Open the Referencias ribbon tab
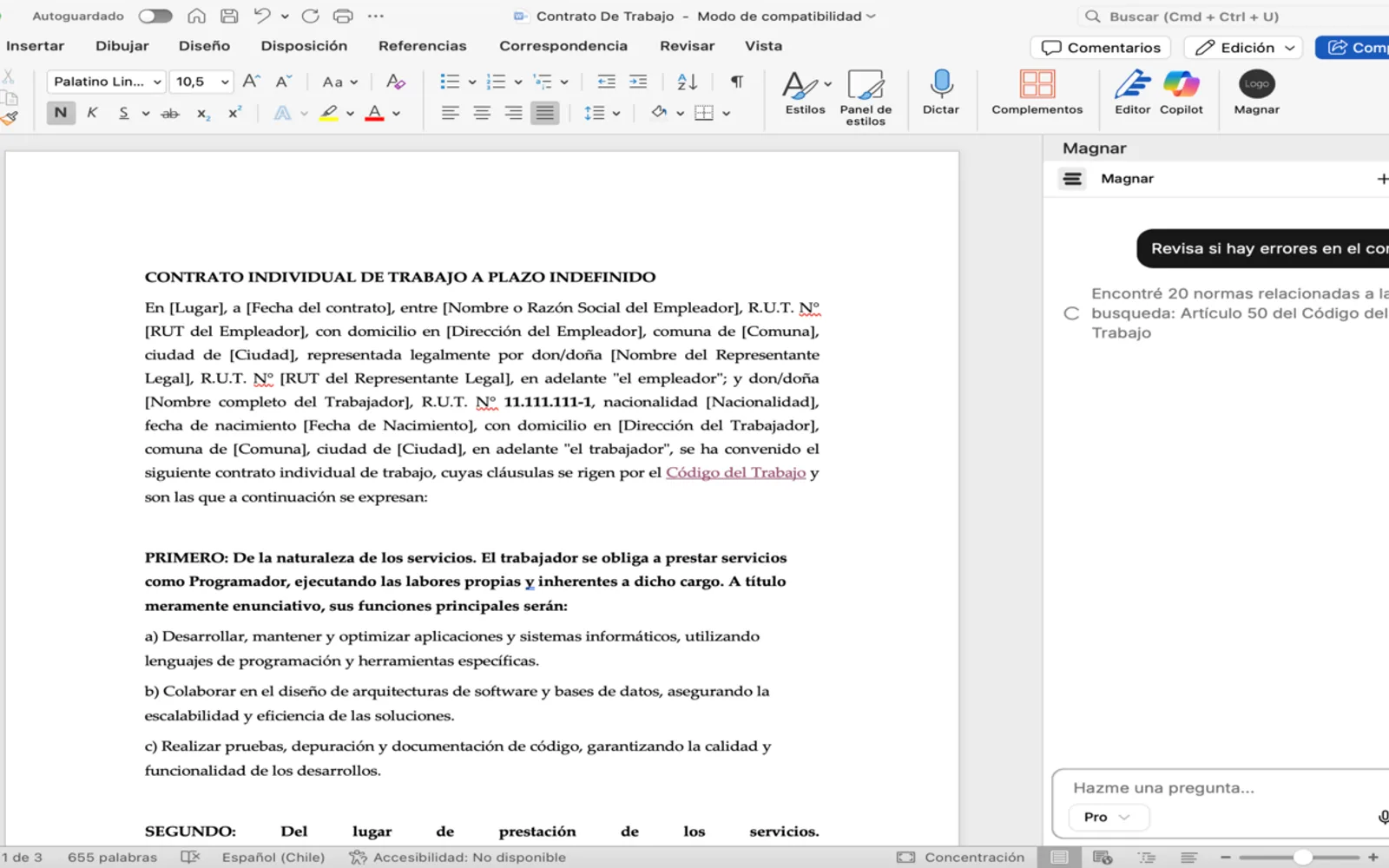This screenshot has width=1389, height=868. [x=422, y=46]
